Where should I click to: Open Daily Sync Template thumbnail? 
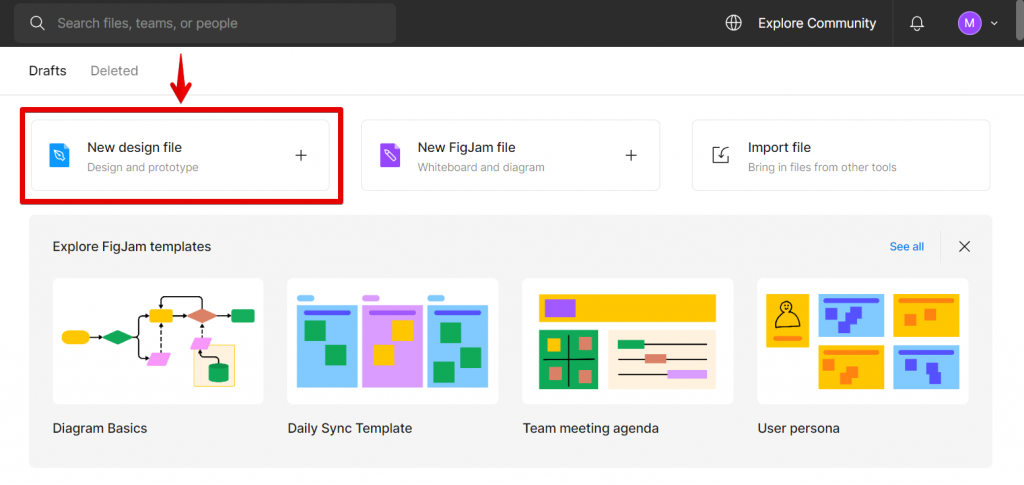click(393, 341)
